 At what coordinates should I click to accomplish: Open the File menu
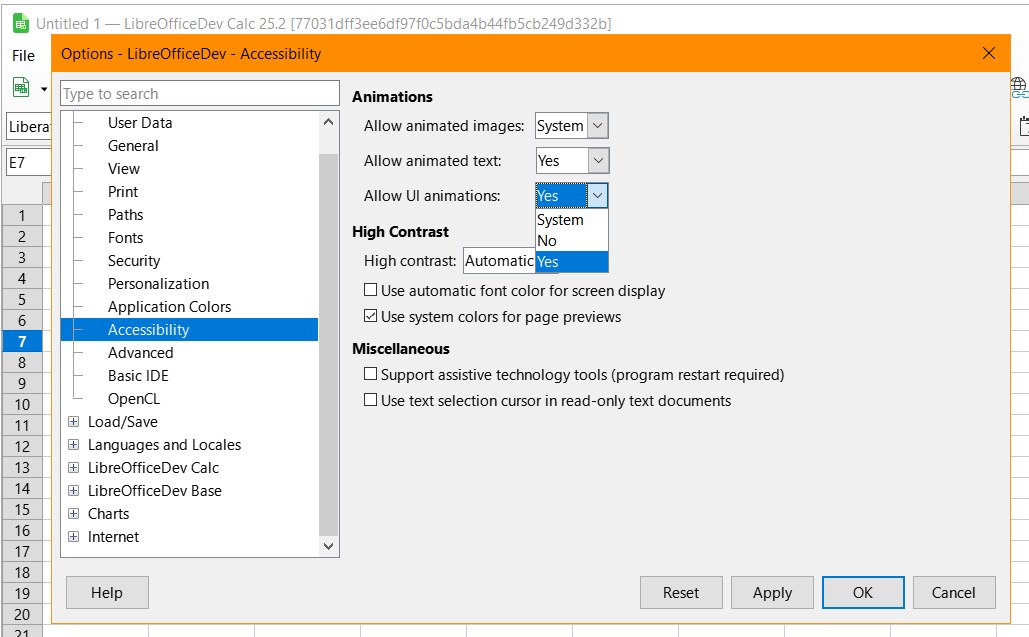[24, 56]
